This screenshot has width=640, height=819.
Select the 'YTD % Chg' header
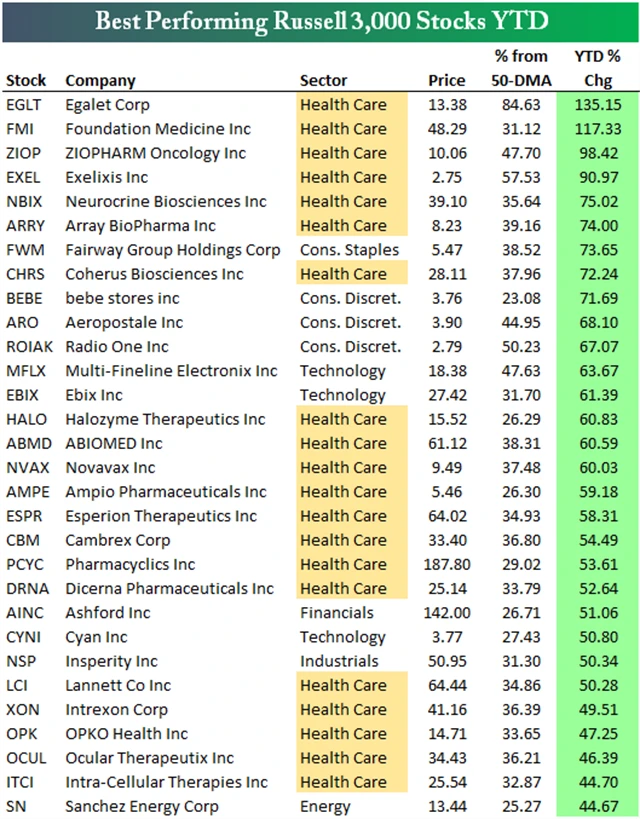tap(600, 67)
